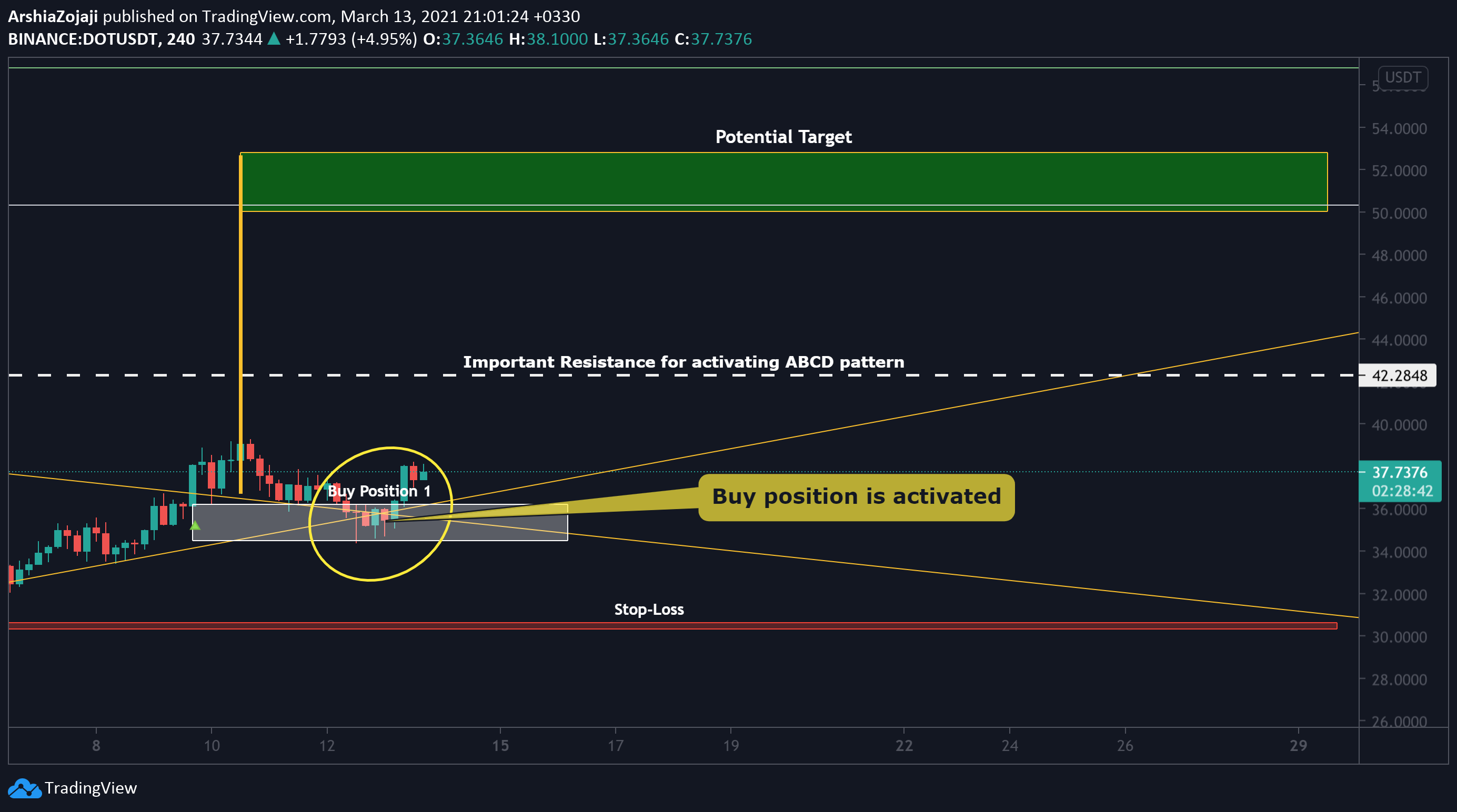Click the 'Potential Target' text label

point(783,137)
